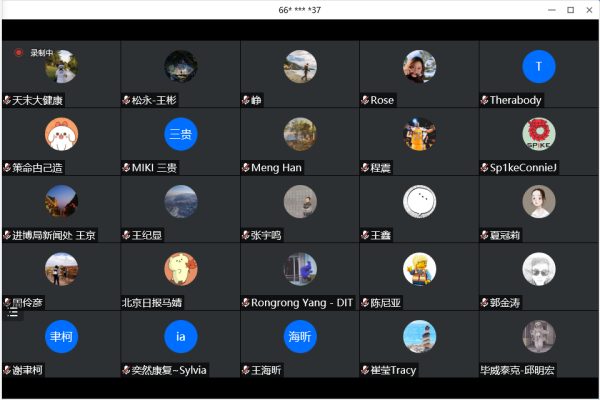
Task: Click muted mic icon next to Rose
Action: [x=365, y=100]
